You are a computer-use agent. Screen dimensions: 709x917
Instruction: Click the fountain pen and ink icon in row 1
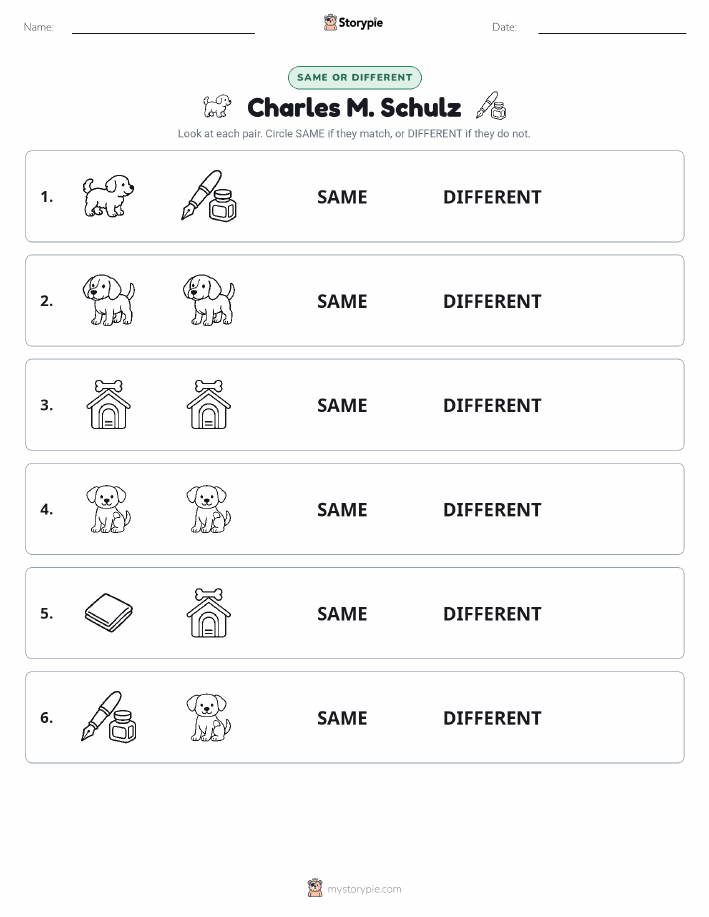pos(209,196)
